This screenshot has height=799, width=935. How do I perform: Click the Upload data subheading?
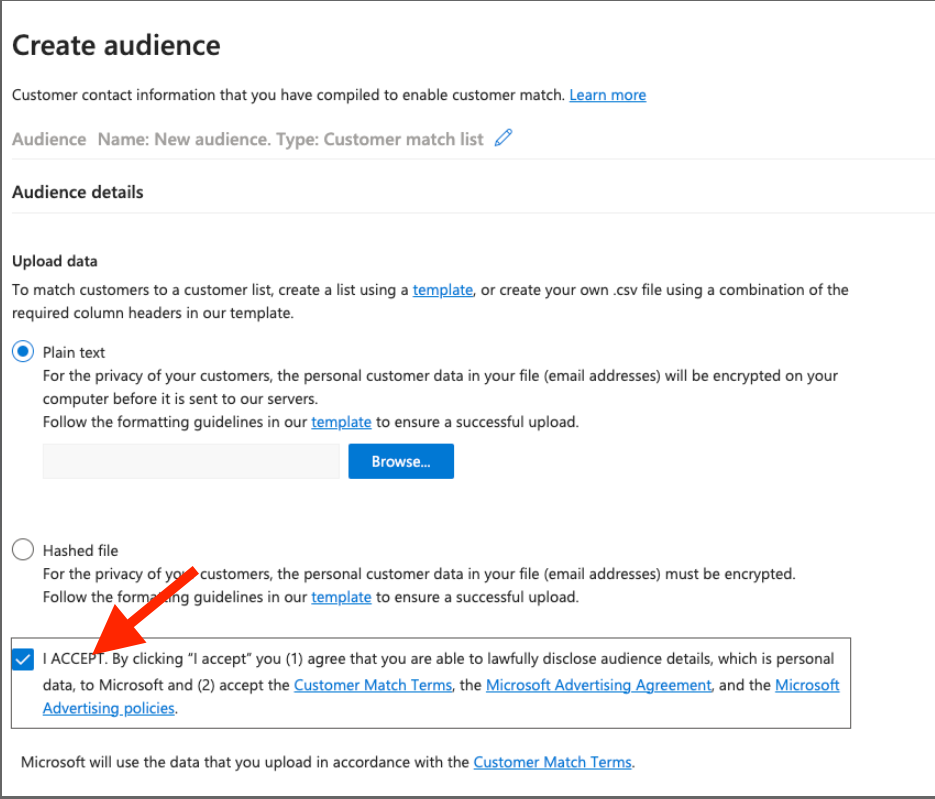pyautogui.click(x=55, y=261)
